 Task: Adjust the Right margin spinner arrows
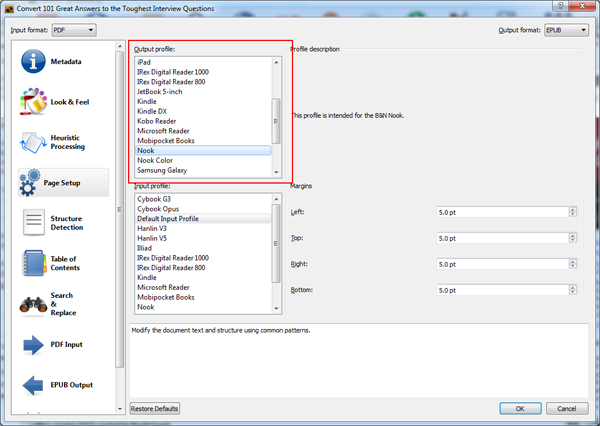573,264
